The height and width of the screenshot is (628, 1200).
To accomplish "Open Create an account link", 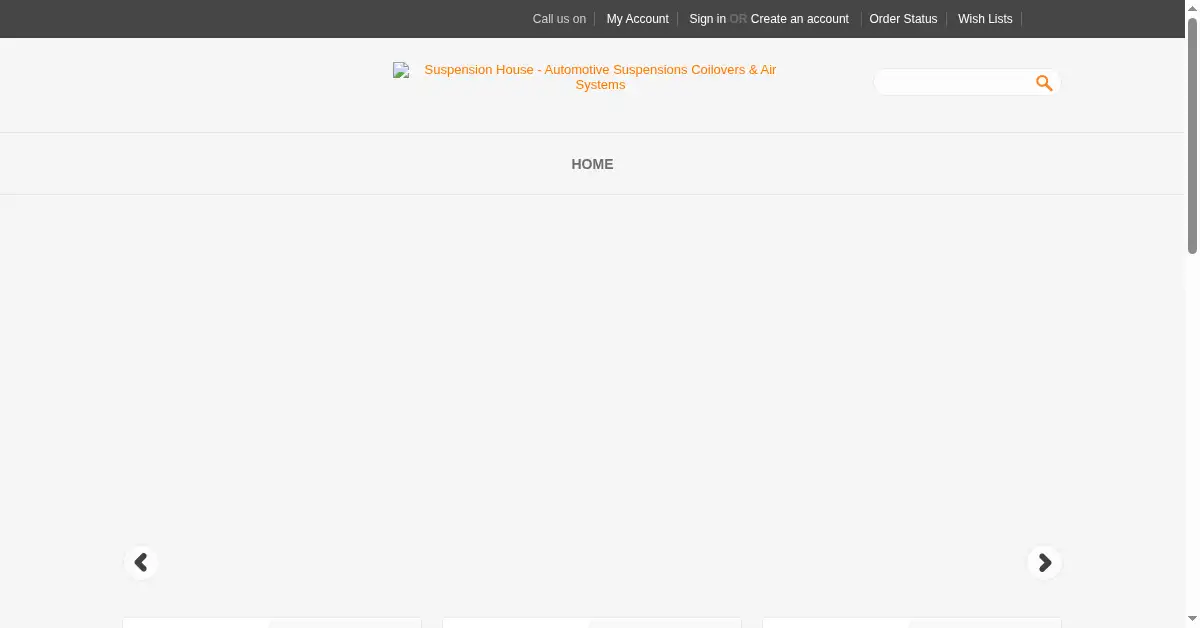I will (x=799, y=19).
